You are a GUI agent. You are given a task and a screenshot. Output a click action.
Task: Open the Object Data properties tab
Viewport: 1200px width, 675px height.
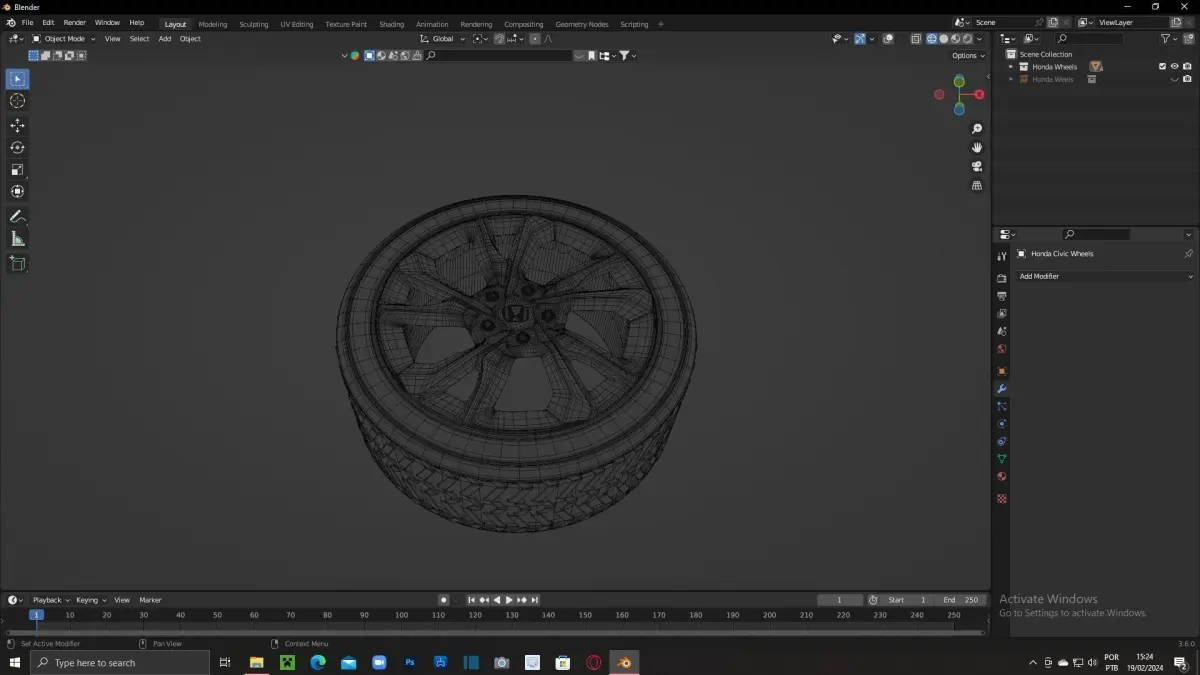click(1001, 459)
